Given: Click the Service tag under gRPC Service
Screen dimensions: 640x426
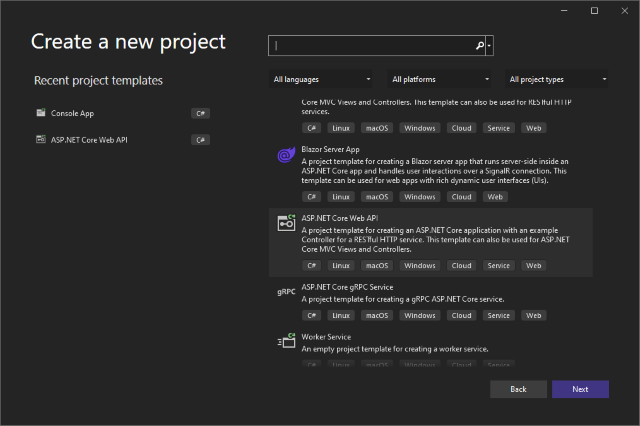Looking at the screenshot, I should (x=499, y=315).
